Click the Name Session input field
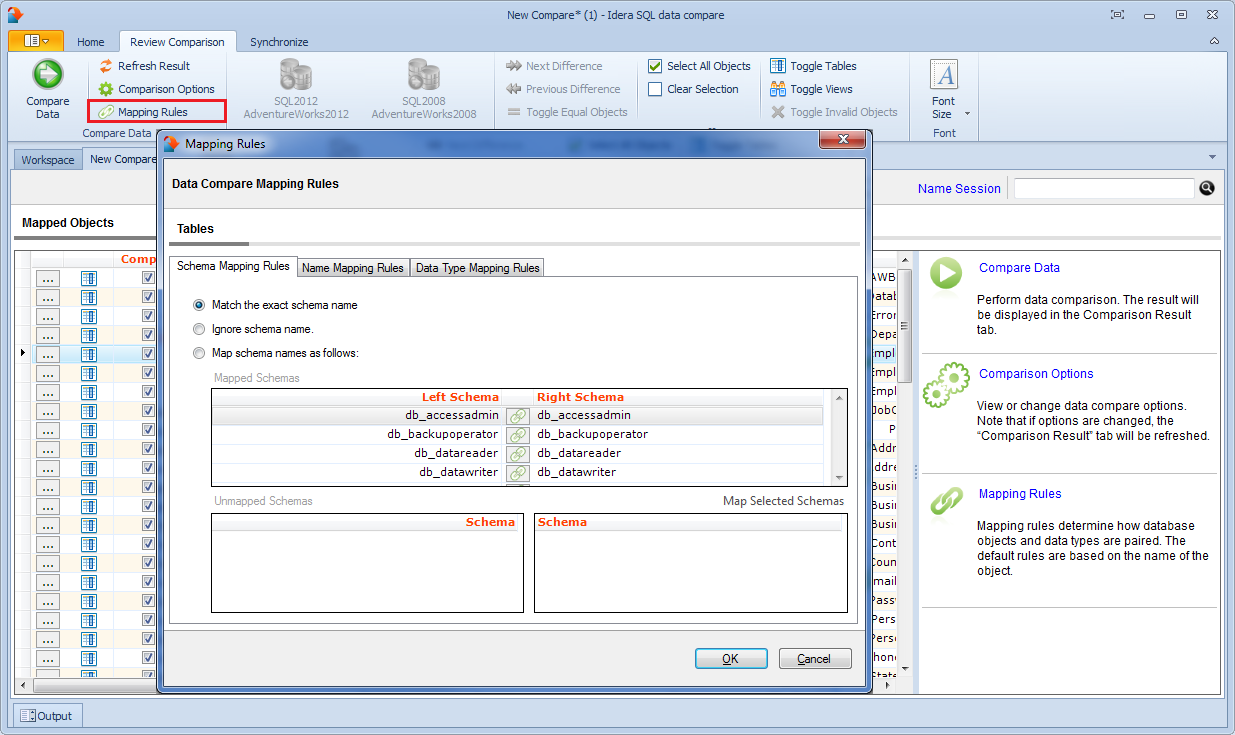 coord(1104,188)
